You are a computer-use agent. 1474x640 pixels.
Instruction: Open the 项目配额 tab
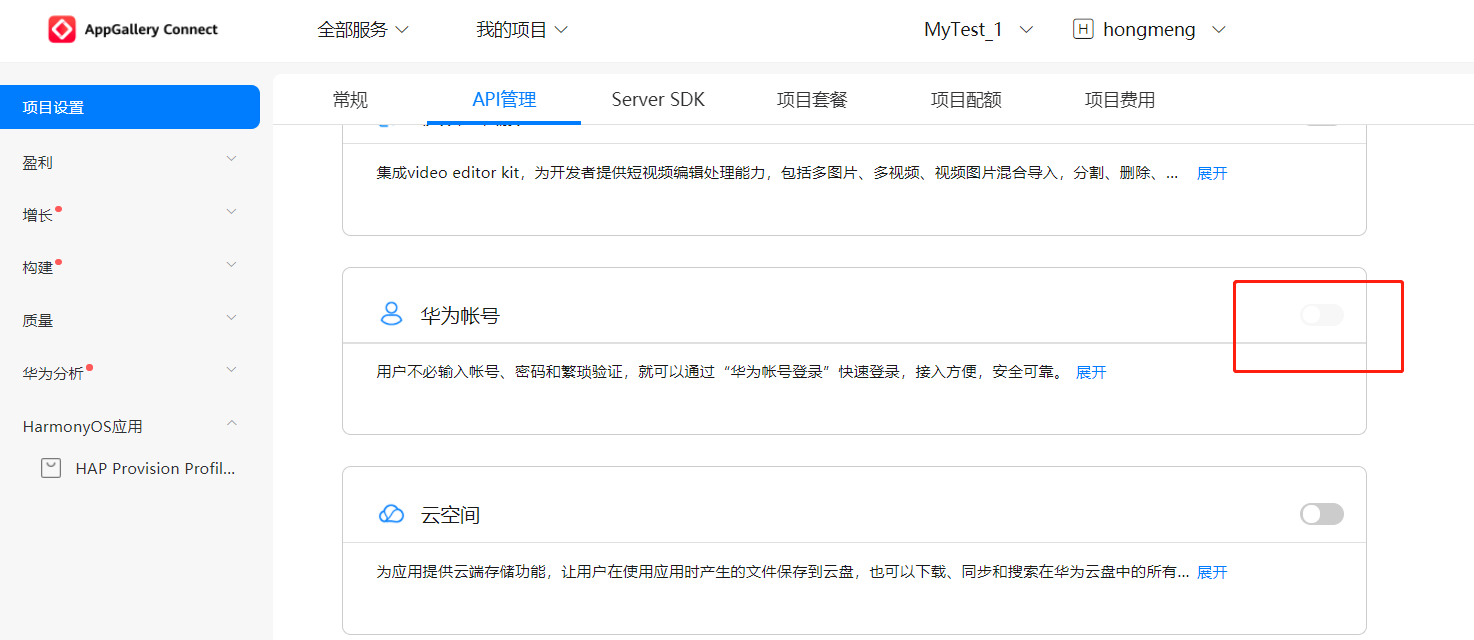[966, 100]
